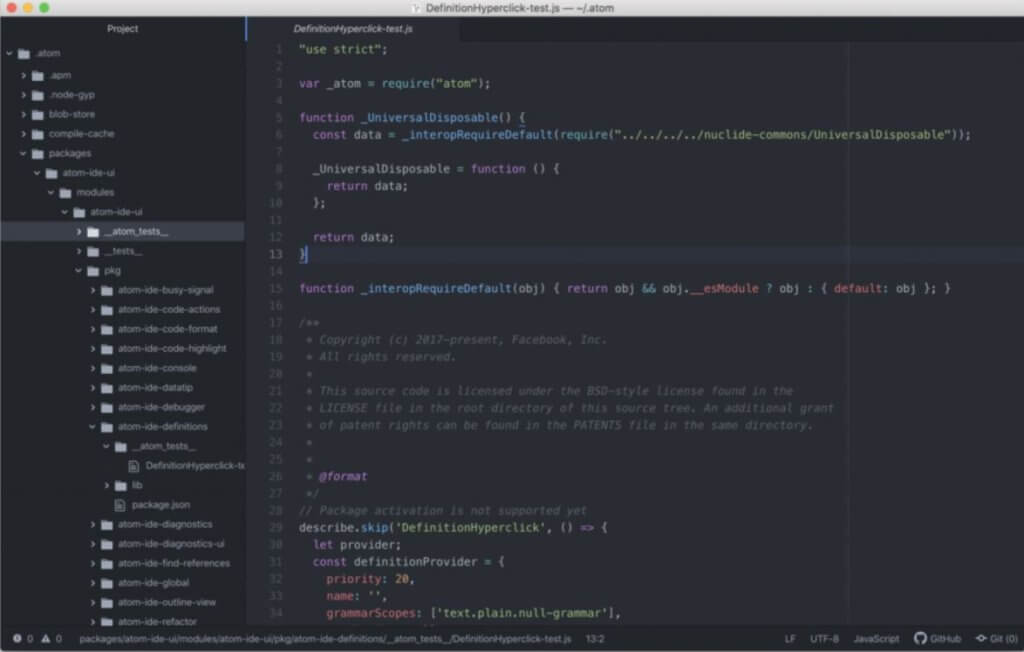The image size is (1024, 652).
Task: Click the blob-store folder icon
Action: coord(38,114)
